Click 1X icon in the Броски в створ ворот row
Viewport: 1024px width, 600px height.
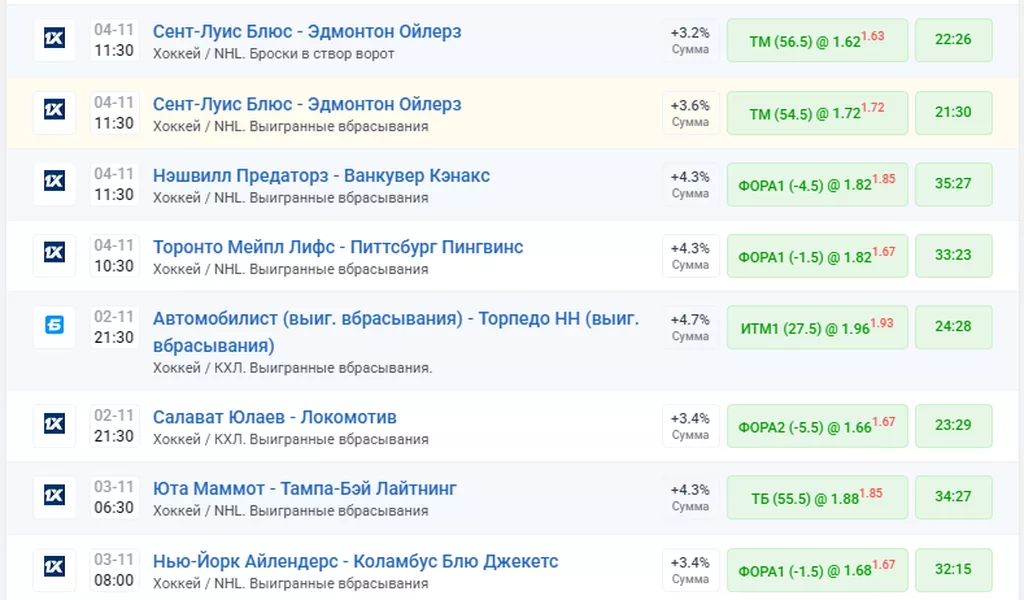point(54,40)
